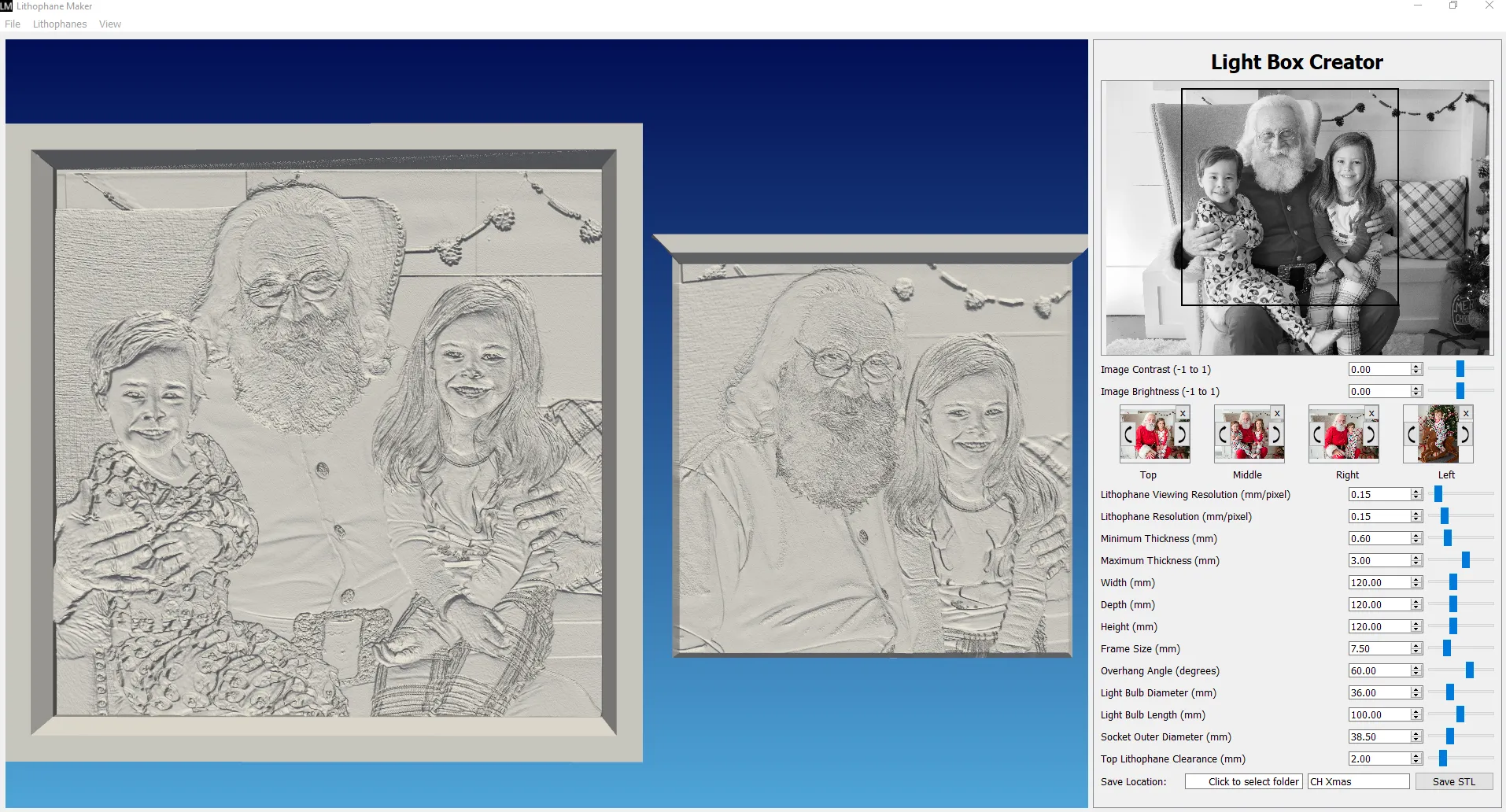Adjust the Image Brightness slider
The height and width of the screenshot is (812, 1506).
click(1460, 390)
